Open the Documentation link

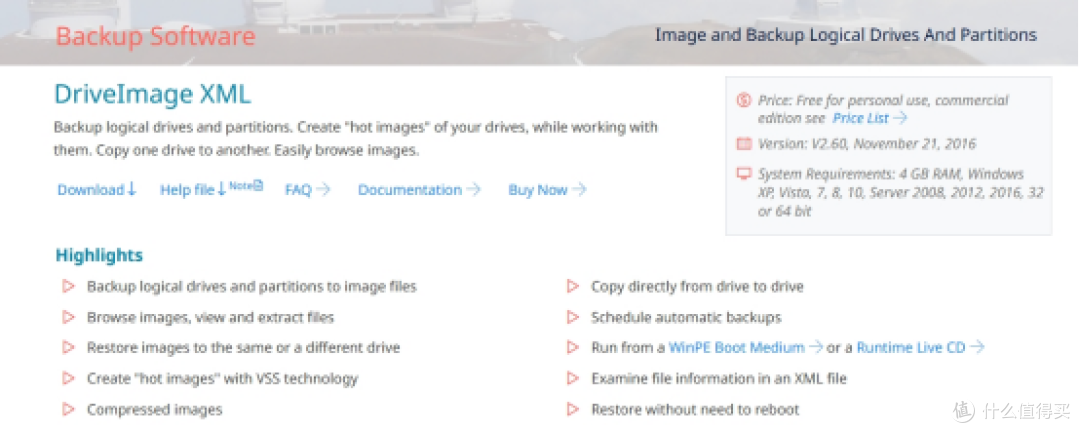(419, 190)
